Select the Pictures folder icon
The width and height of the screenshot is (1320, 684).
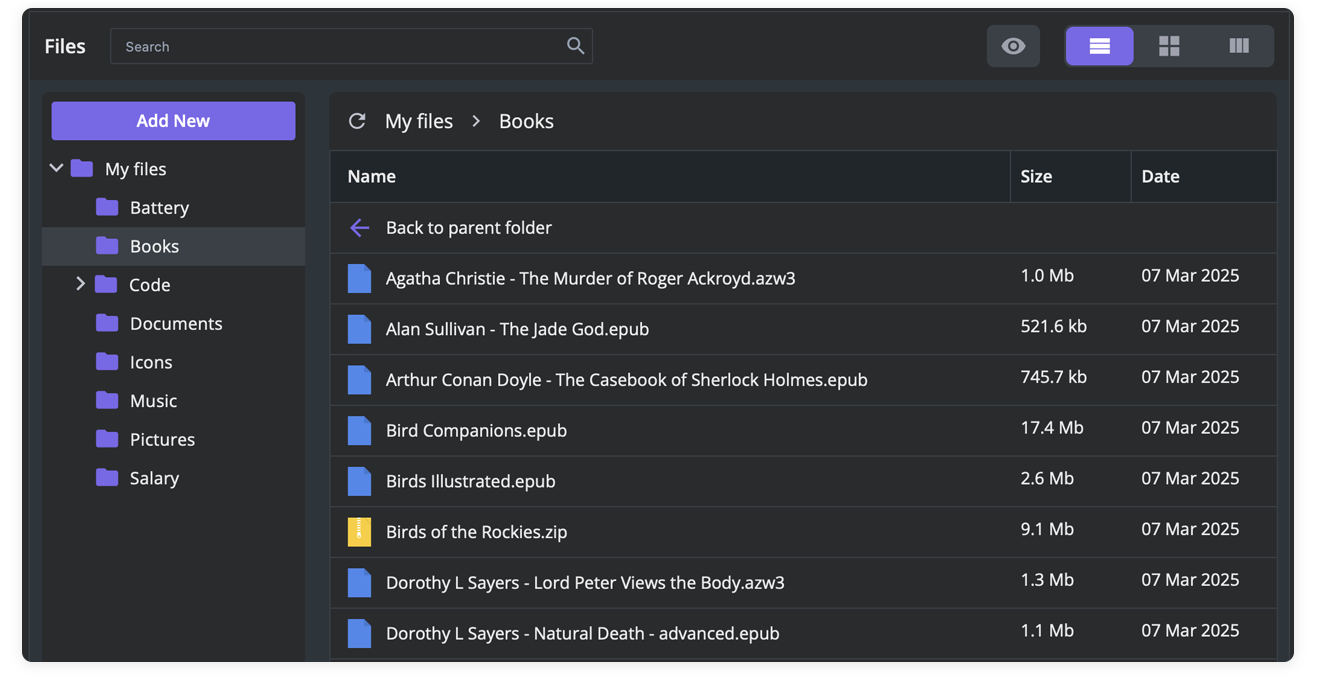point(105,439)
